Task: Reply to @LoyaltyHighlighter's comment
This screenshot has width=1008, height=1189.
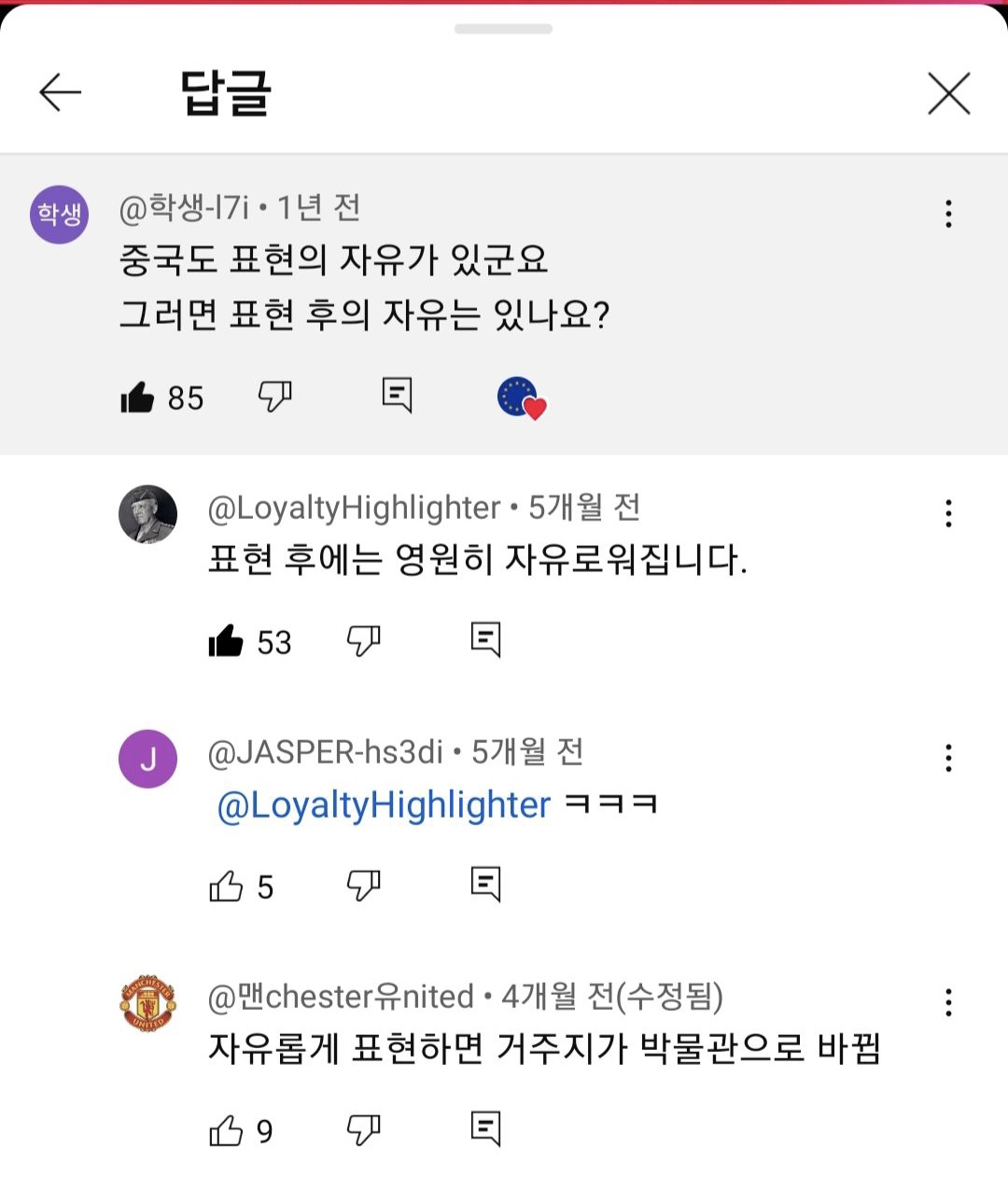Action: [x=485, y=640]
